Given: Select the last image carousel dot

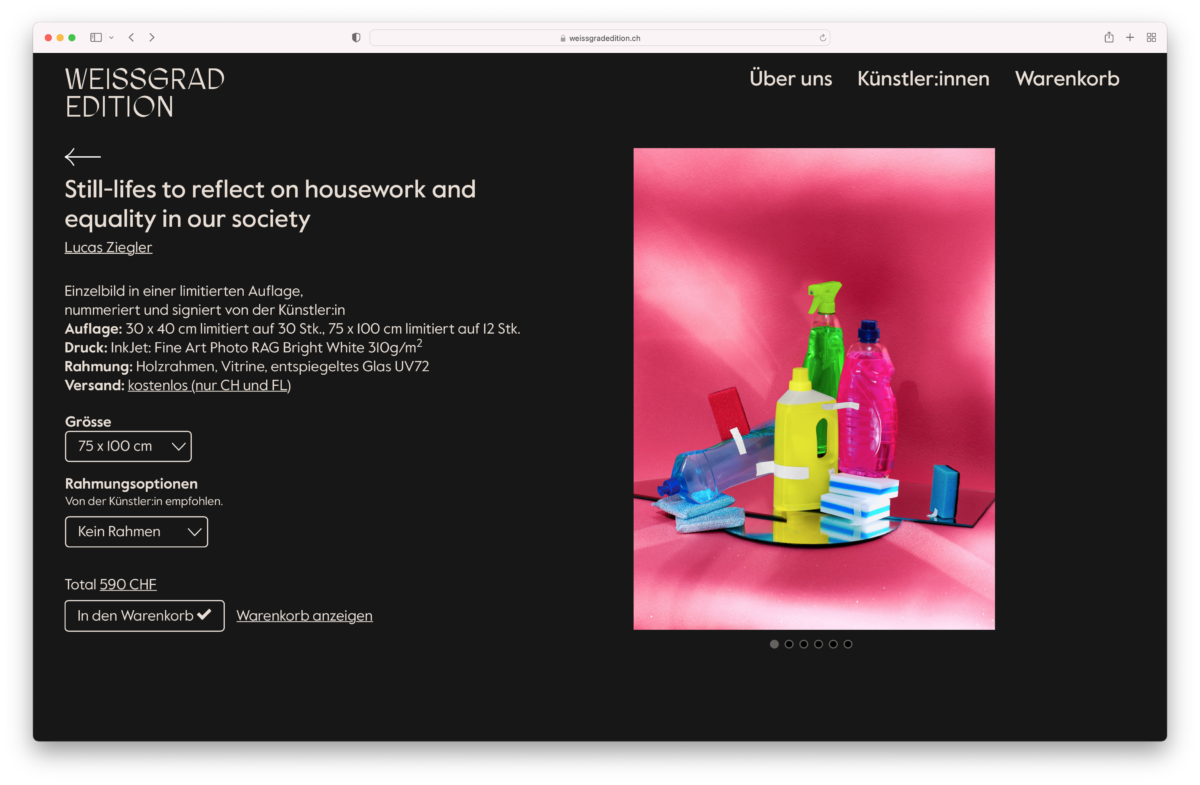Looking at the screenshot, I should click(x=848, y=644).
